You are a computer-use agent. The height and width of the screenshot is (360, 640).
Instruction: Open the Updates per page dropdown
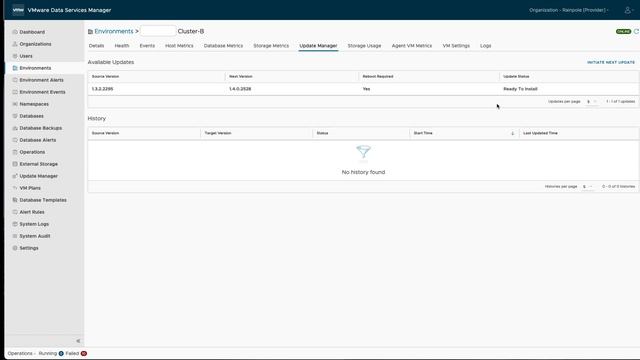(x=592, y=101)
